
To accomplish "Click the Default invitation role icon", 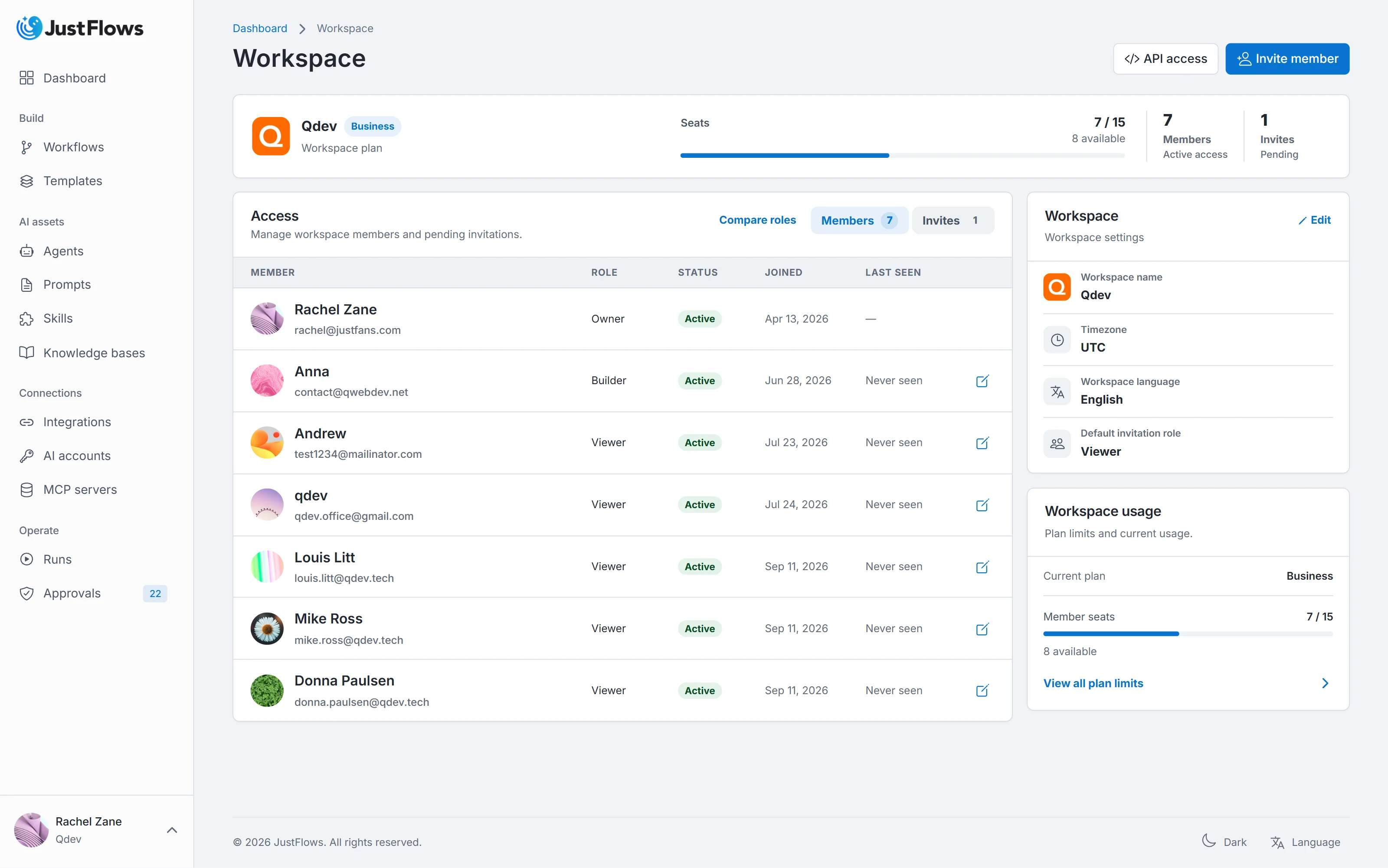I will tap(1057, 444).
